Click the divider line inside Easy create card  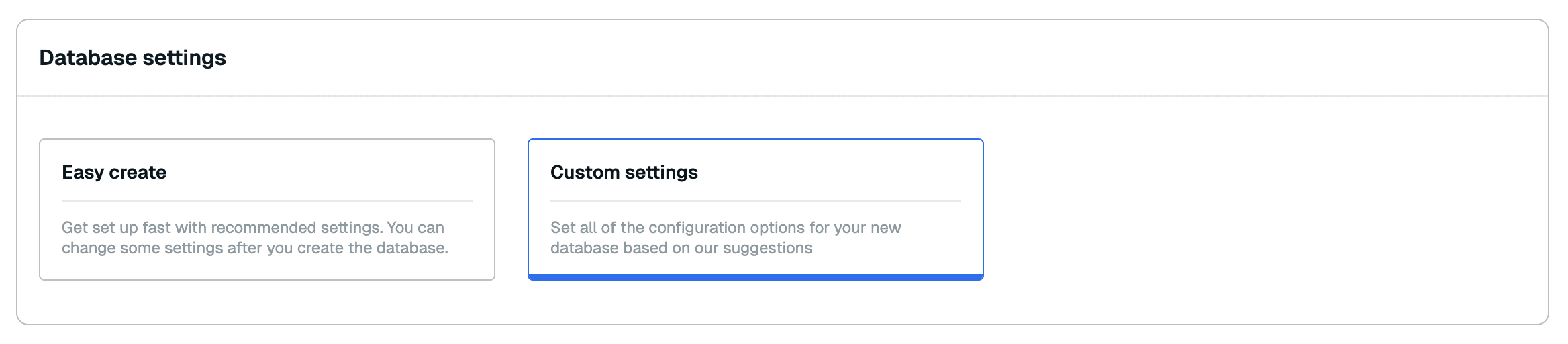point(266,201)
